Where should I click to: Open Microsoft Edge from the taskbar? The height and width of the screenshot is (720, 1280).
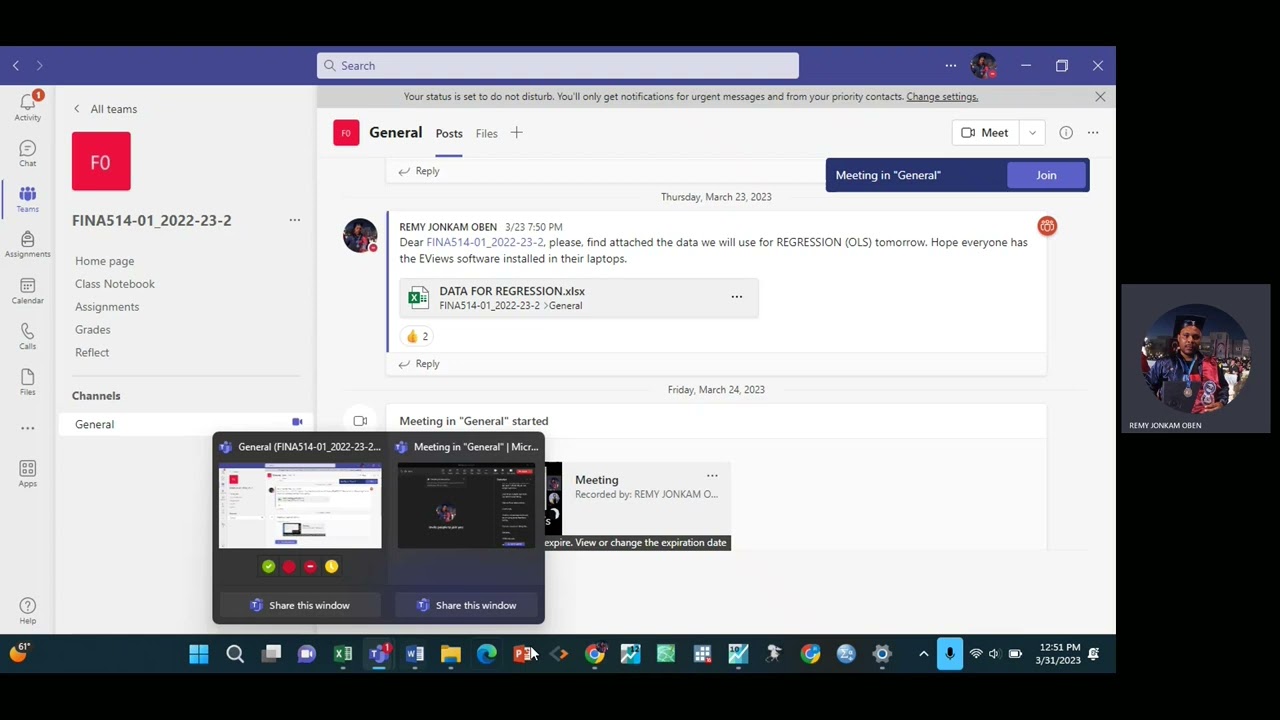pos(487,654)
